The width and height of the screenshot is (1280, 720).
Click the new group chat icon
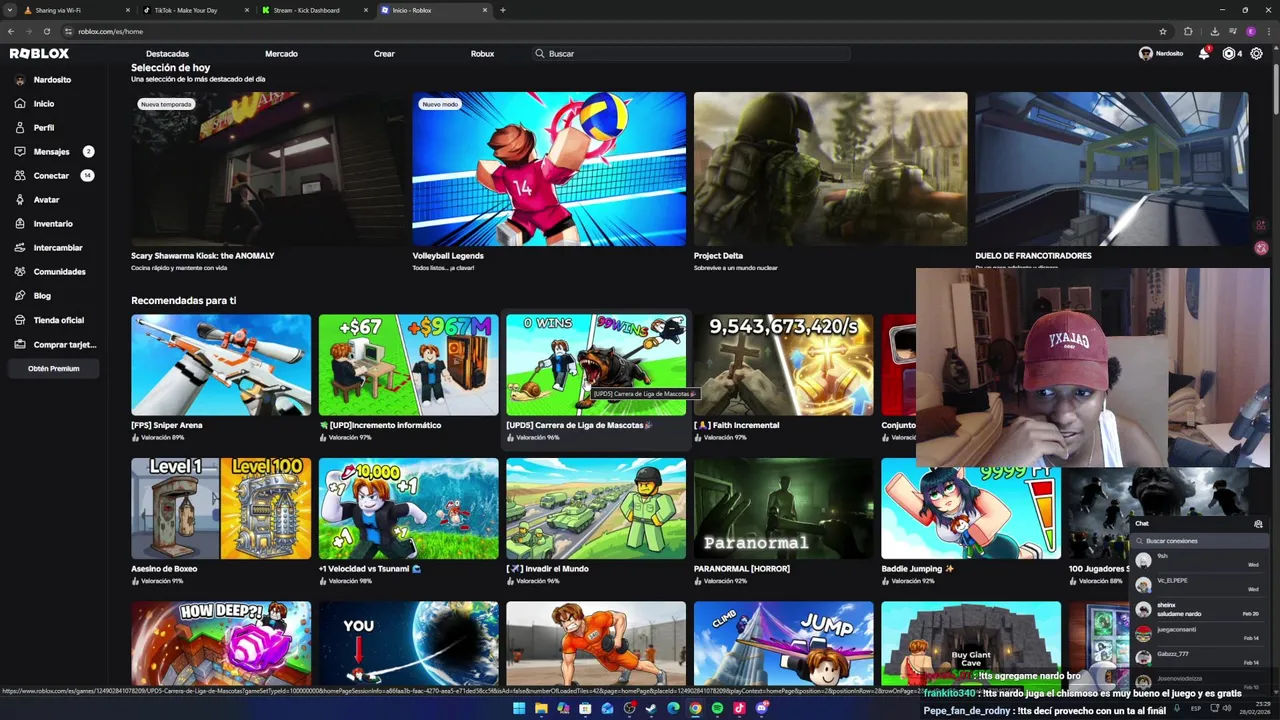tap(1258, 523)
